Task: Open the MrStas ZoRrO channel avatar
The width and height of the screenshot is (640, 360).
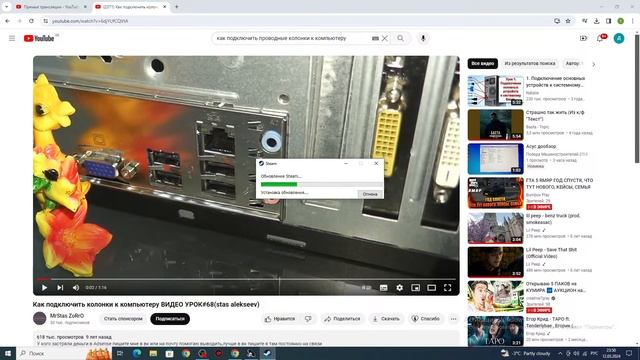Action: (40, 318)
